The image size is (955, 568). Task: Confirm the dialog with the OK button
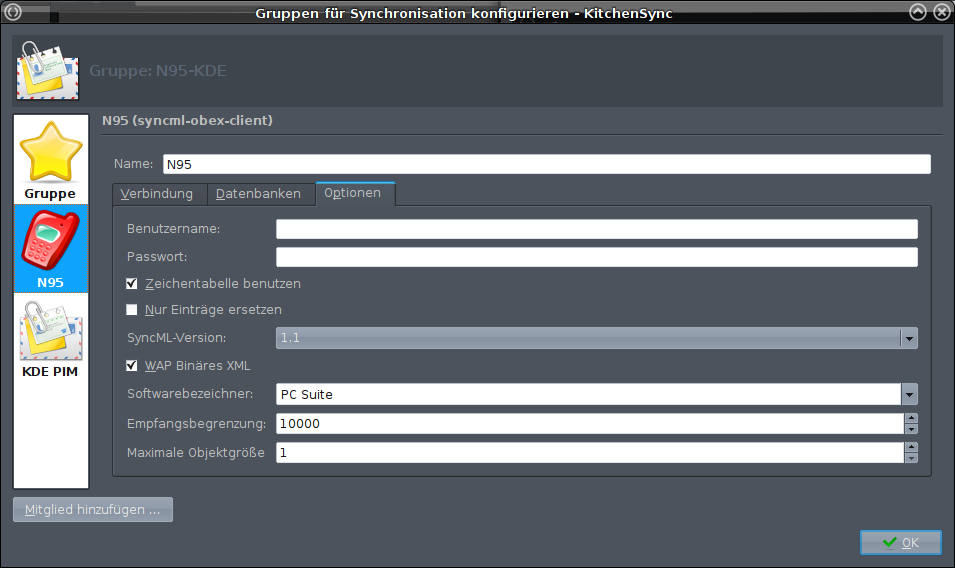tap(900, 542)
